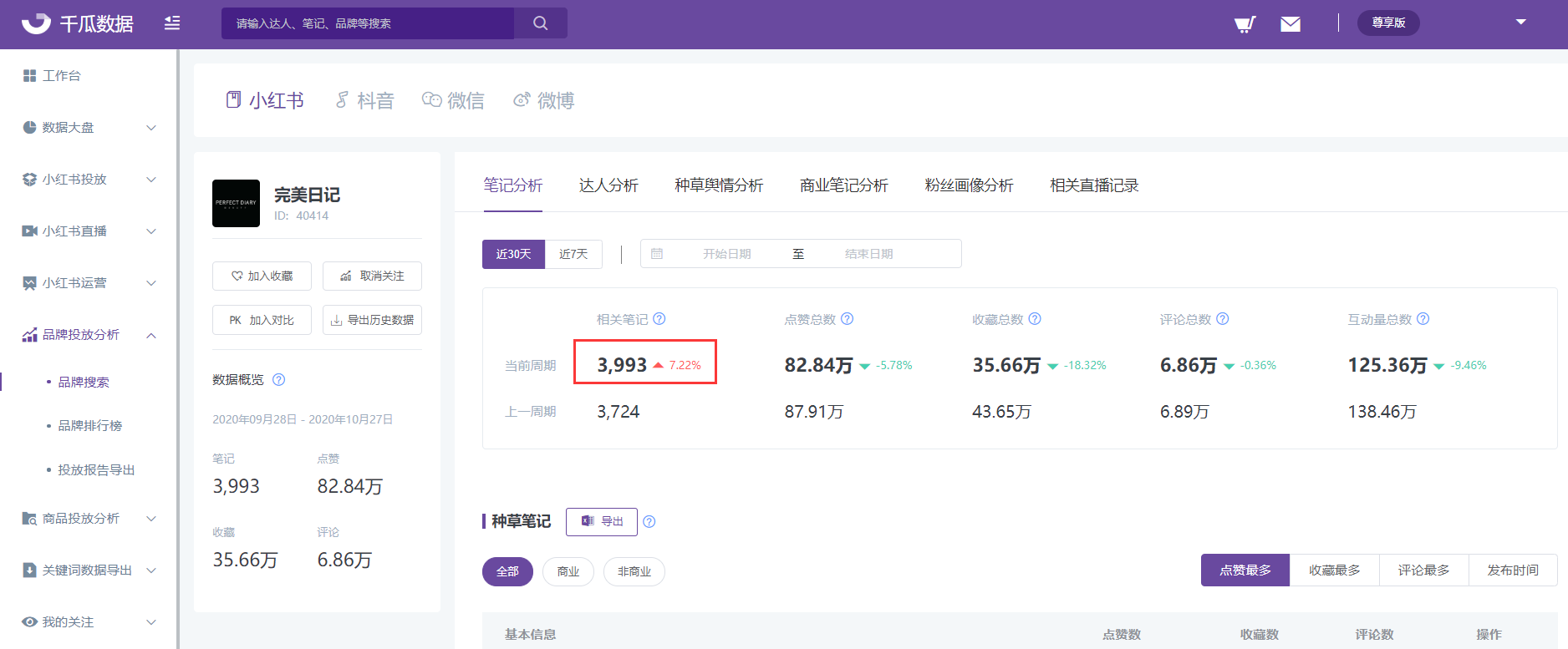The width and height of the screenshot is (1568, 649).
Task: Filter notes by 商业
Action: click(x=568, y=571)
